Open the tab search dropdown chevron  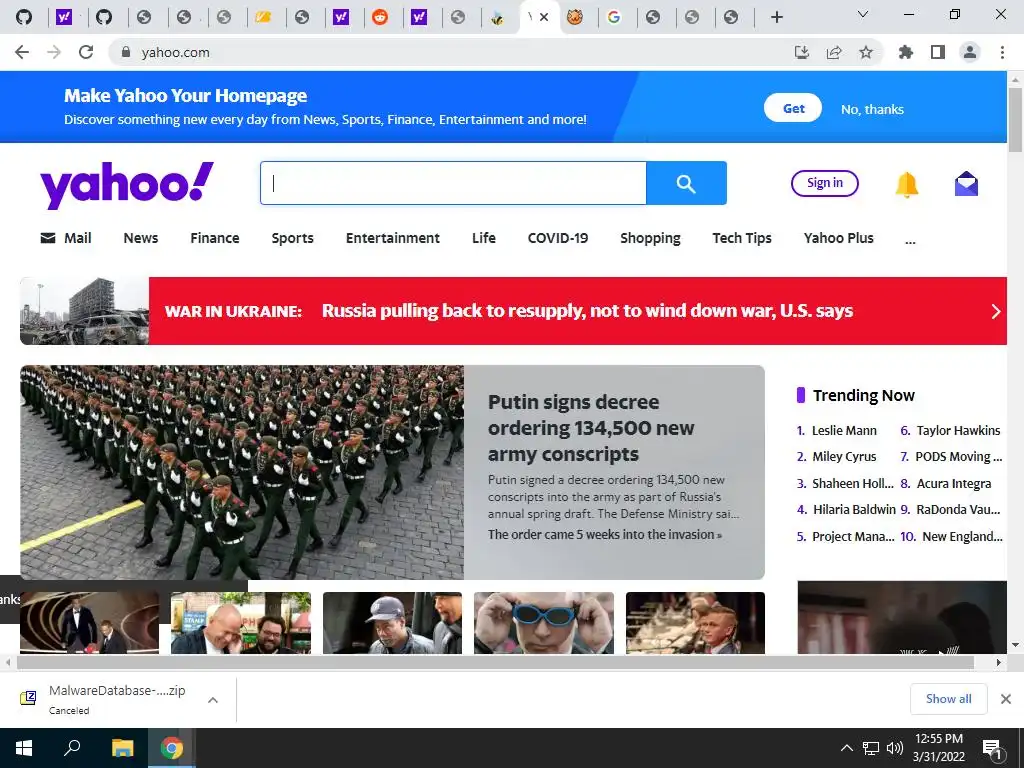tap(863, 14)
